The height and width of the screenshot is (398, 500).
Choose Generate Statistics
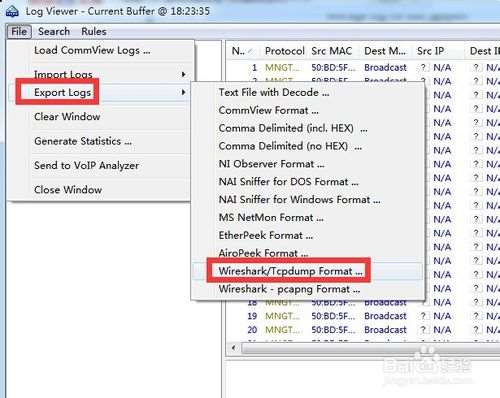point(83,141)
